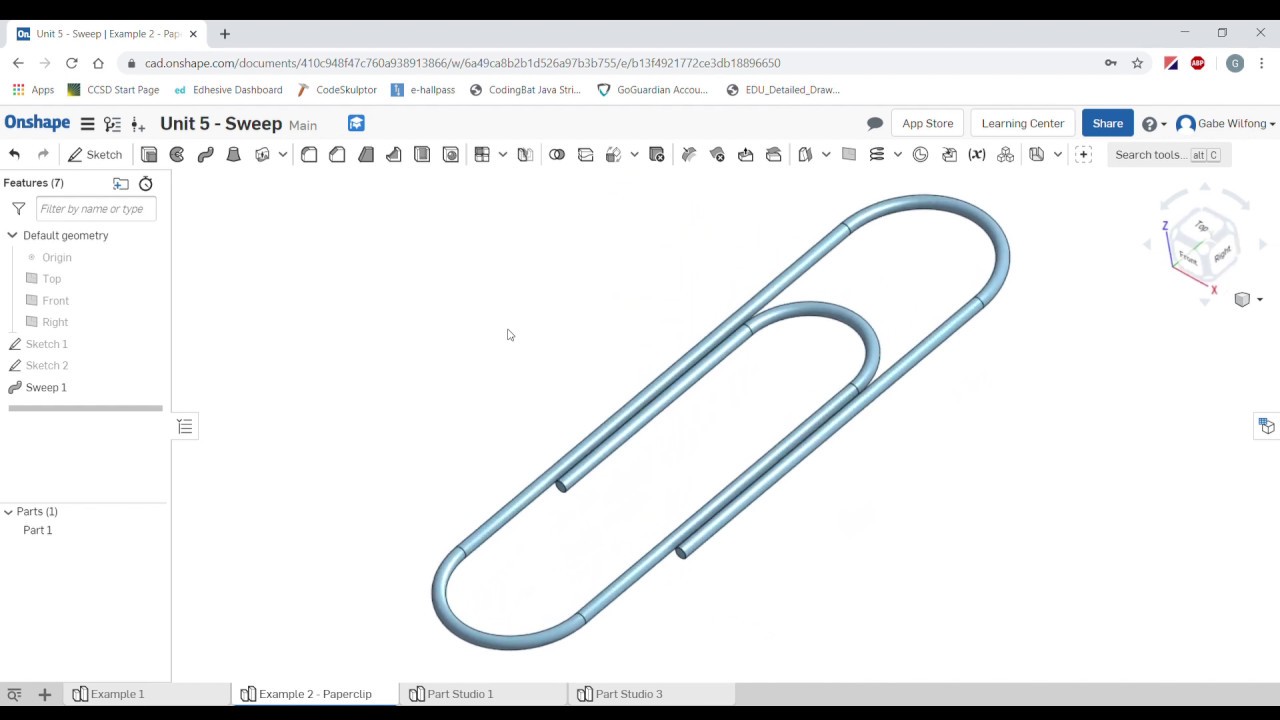Toggle the feature list panel icon
This screenshot has height=720, width=1280.
[185, 427]
